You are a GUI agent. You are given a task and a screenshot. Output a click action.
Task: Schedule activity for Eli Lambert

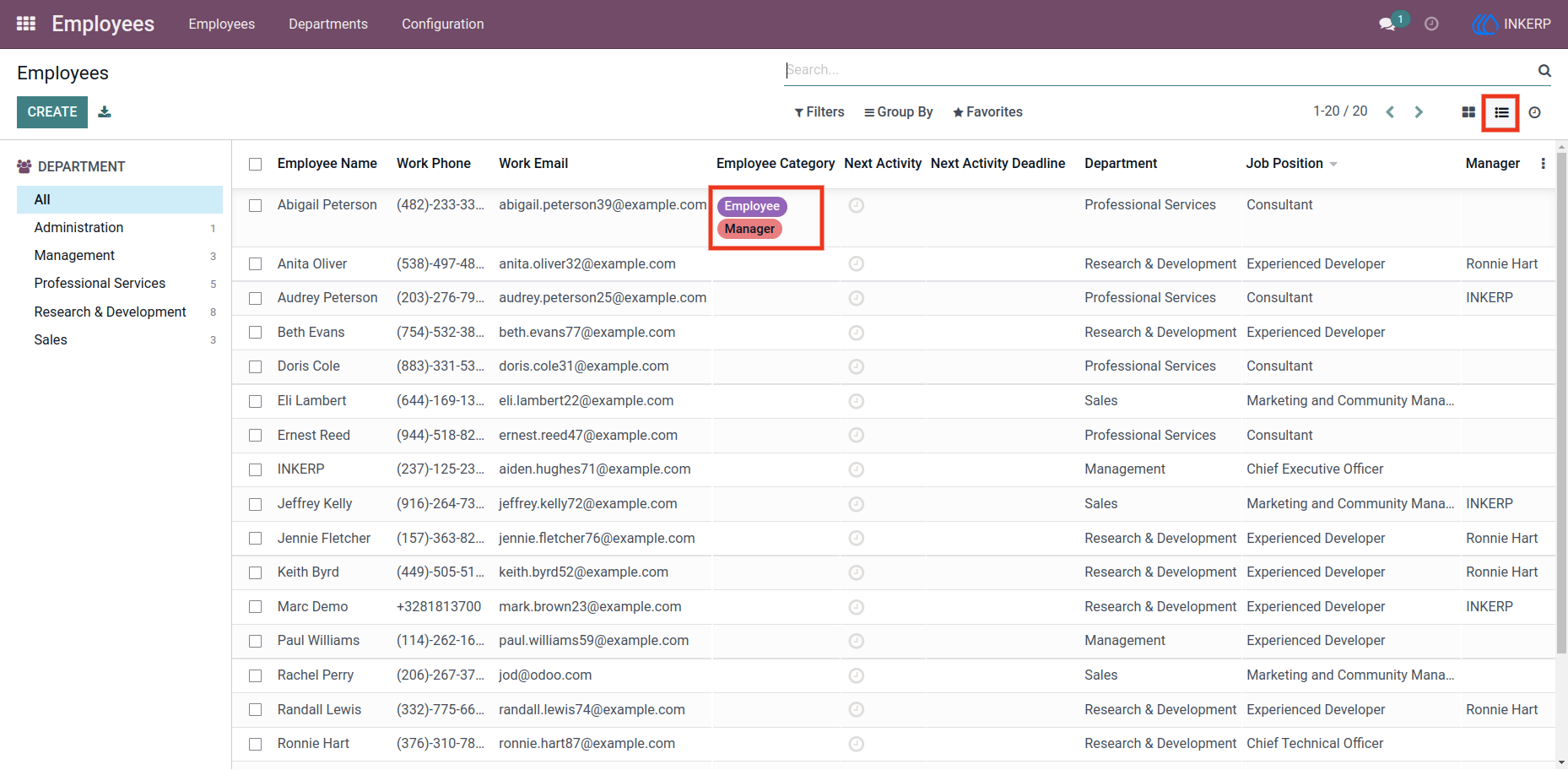point(856,401)
